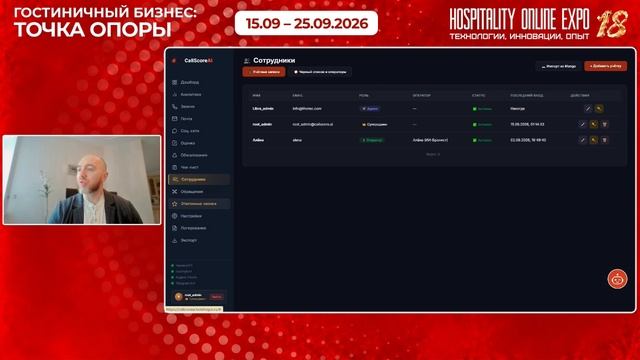The width and height of the screenshot is (640, 360).
Task: Edit the root_admin row with pencil icon
Action: pos(583,124)
